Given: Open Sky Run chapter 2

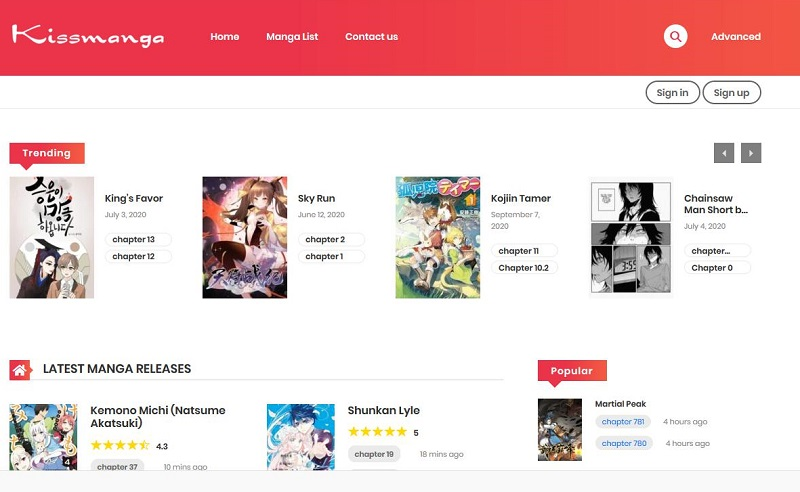Looking at the screenshot, I should 331,239.
